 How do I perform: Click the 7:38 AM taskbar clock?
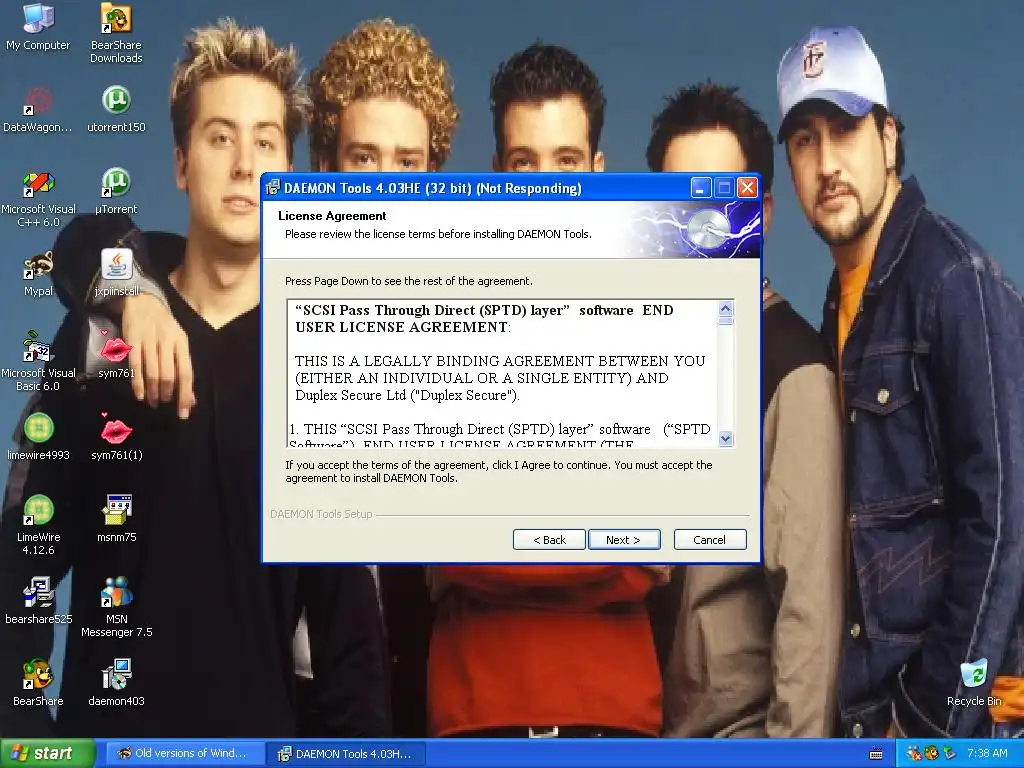click(987, 753)
